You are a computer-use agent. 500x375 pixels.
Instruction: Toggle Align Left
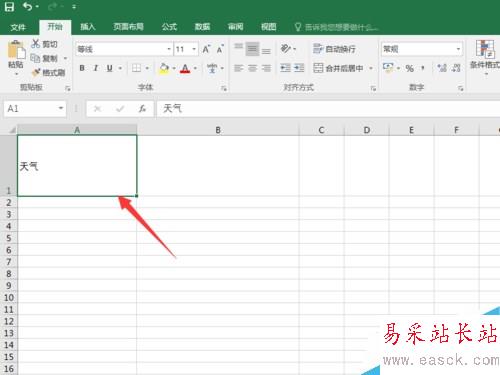click(238, 68)
